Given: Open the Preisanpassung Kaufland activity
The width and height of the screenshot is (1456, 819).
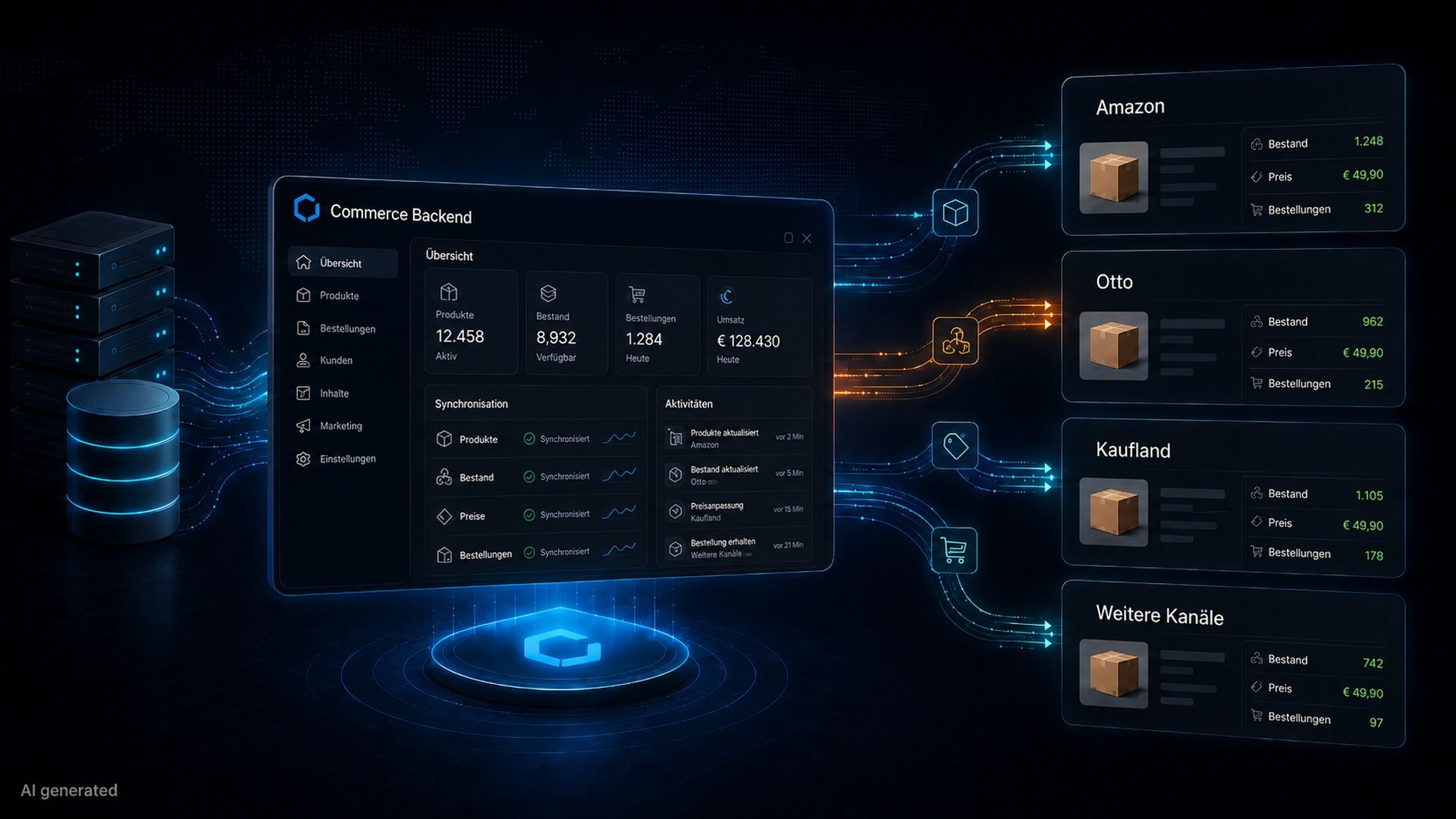Looking at the screenshot, I should (734, 511).
